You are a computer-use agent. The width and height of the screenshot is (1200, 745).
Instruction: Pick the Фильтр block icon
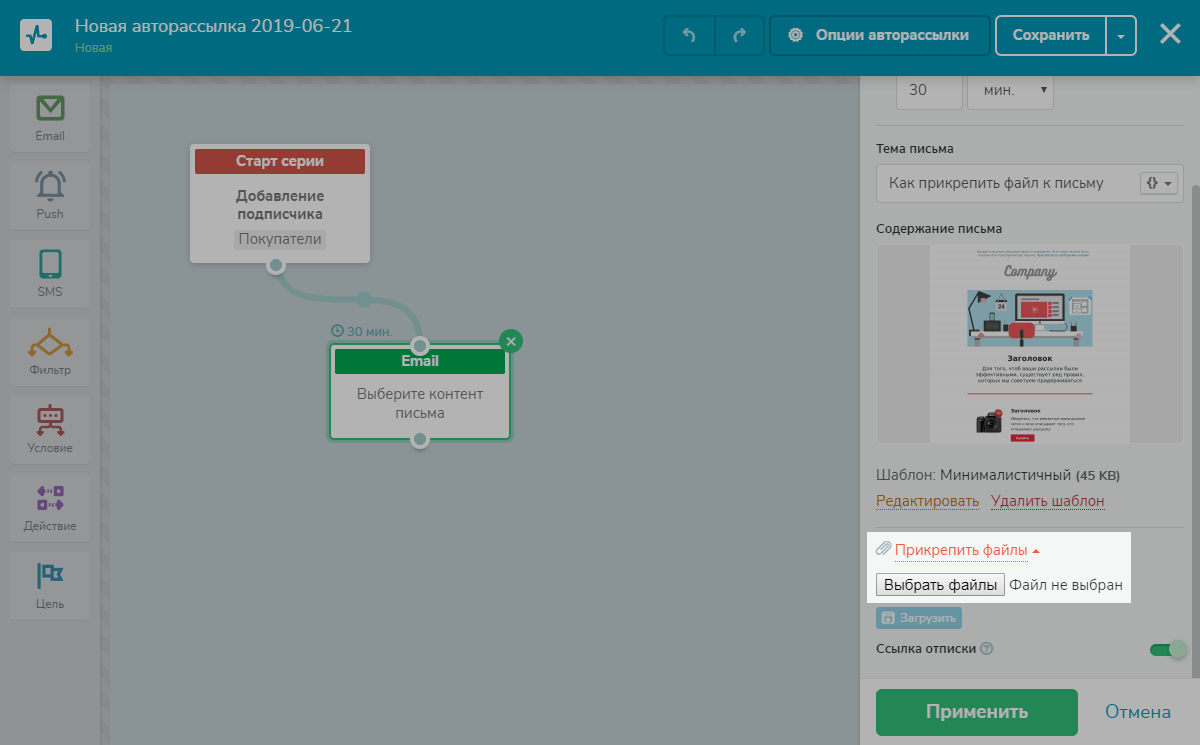tap(50, 343)
